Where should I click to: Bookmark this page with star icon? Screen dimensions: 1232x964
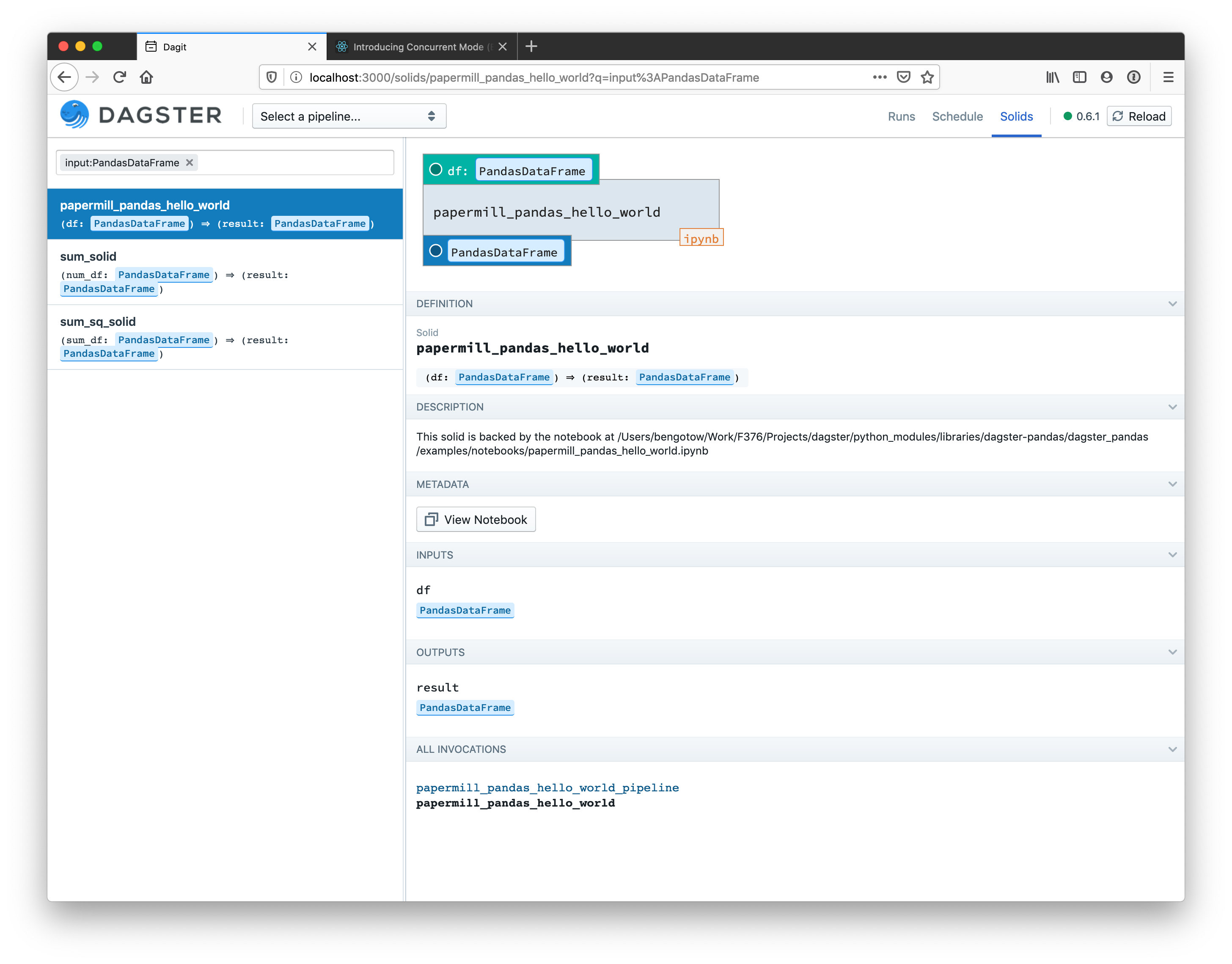tap(927, 77)
